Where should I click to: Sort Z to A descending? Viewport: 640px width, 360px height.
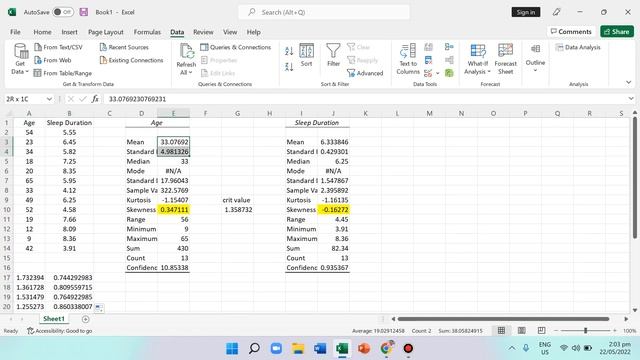[x=289, y=67]
